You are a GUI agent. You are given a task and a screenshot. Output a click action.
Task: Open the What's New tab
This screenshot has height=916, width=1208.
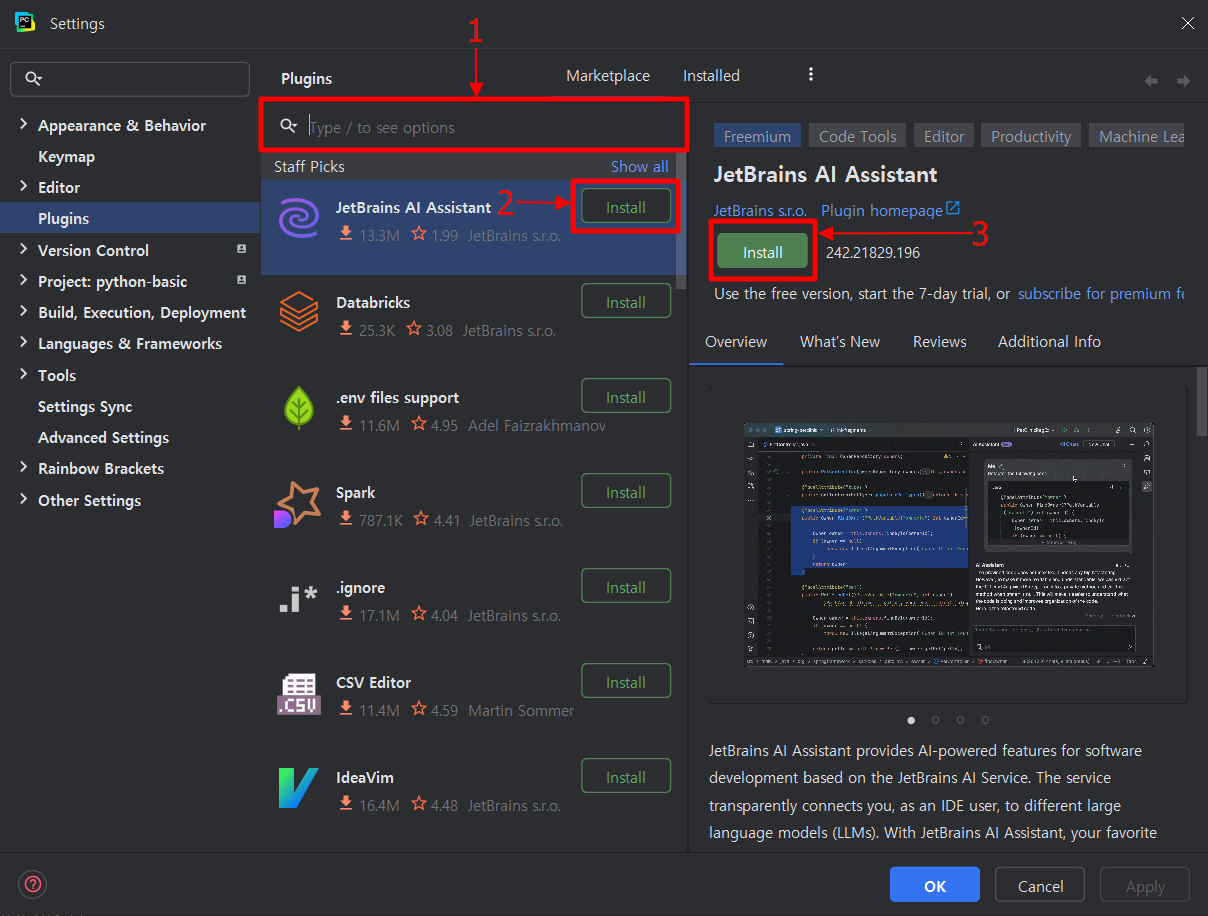840,342
